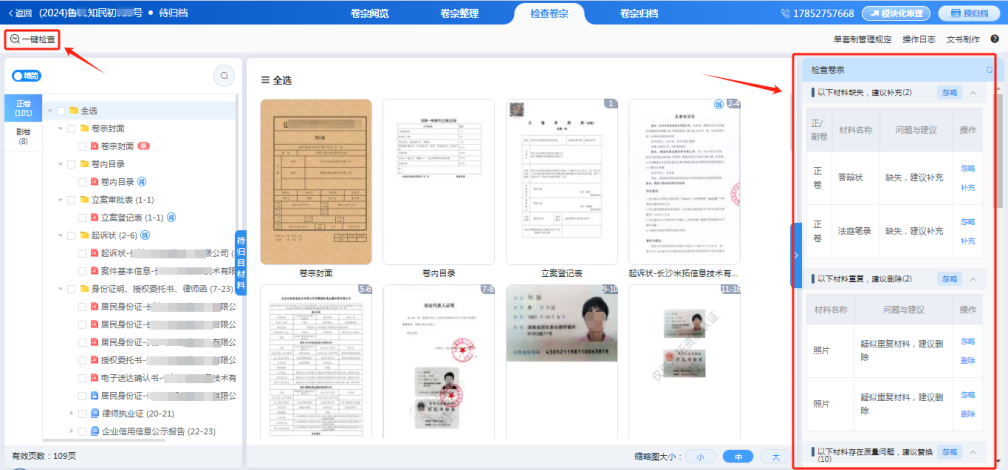The image size is (1008, 470).
Task: Tick the 卷内目录 folder checkbox
Action: (x=71, y=164)
